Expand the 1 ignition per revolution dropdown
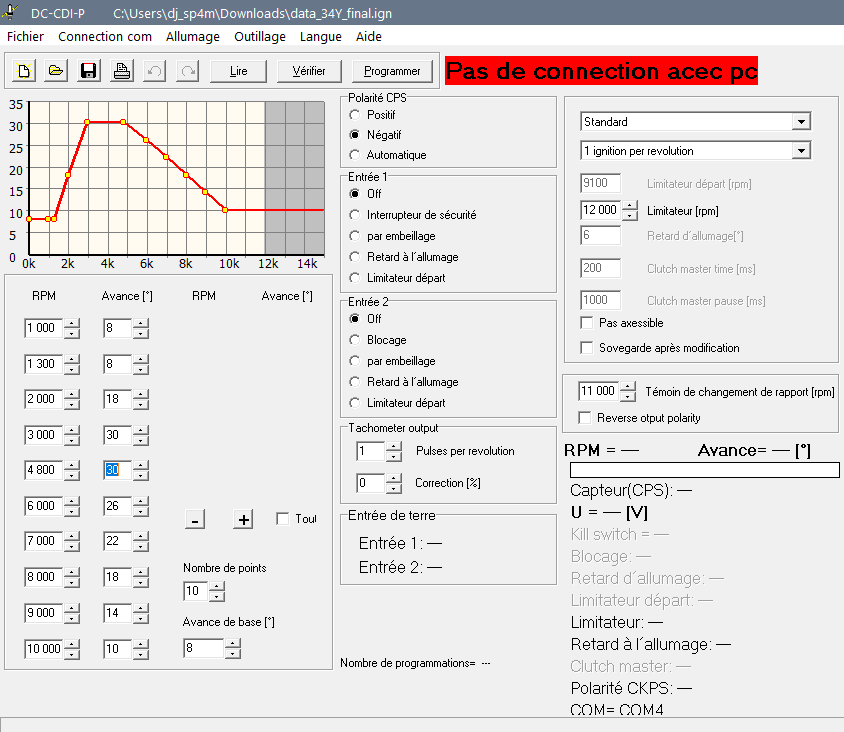The image size is (844, 732). pyautogui.click(x=801, y=151)
